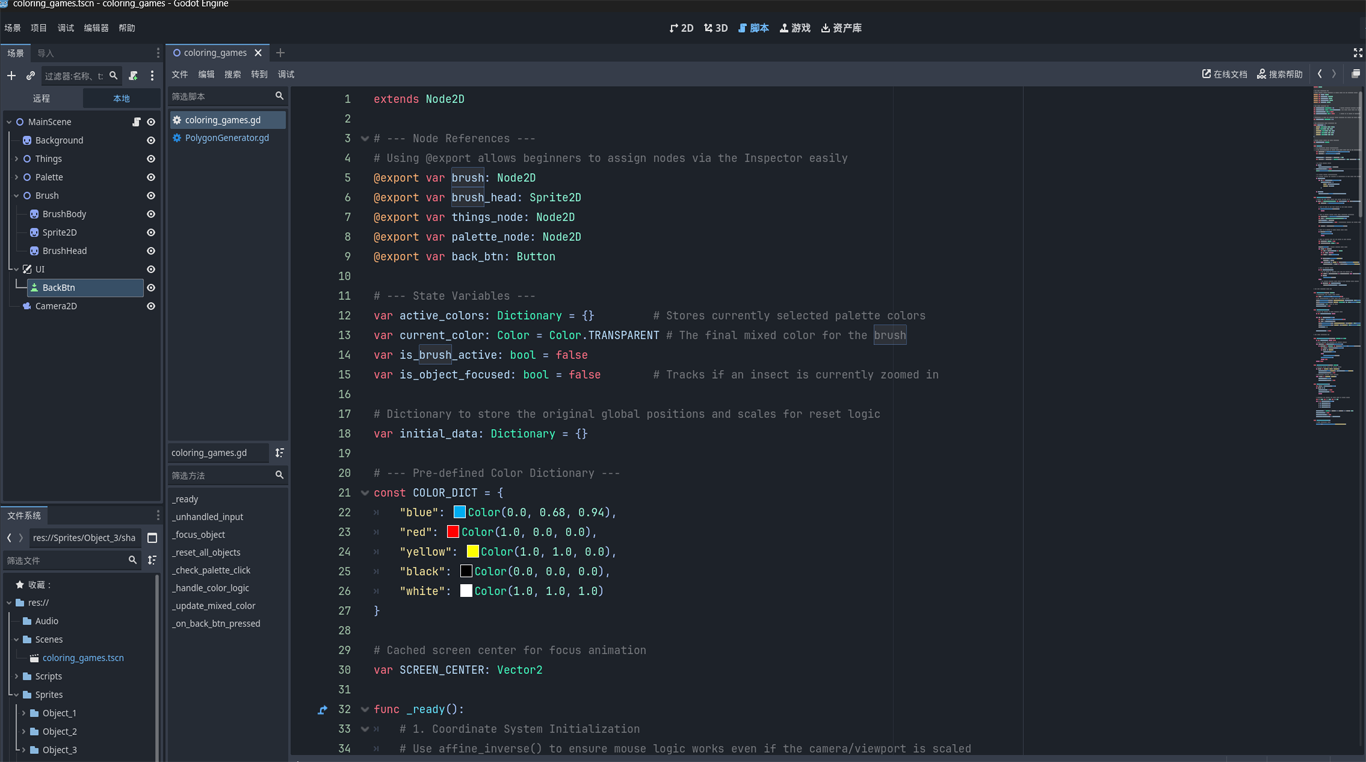This screenshot has height=762, width=1366.
Task: Toggle visibility of the BackBtn node
Action: (151, 288)
